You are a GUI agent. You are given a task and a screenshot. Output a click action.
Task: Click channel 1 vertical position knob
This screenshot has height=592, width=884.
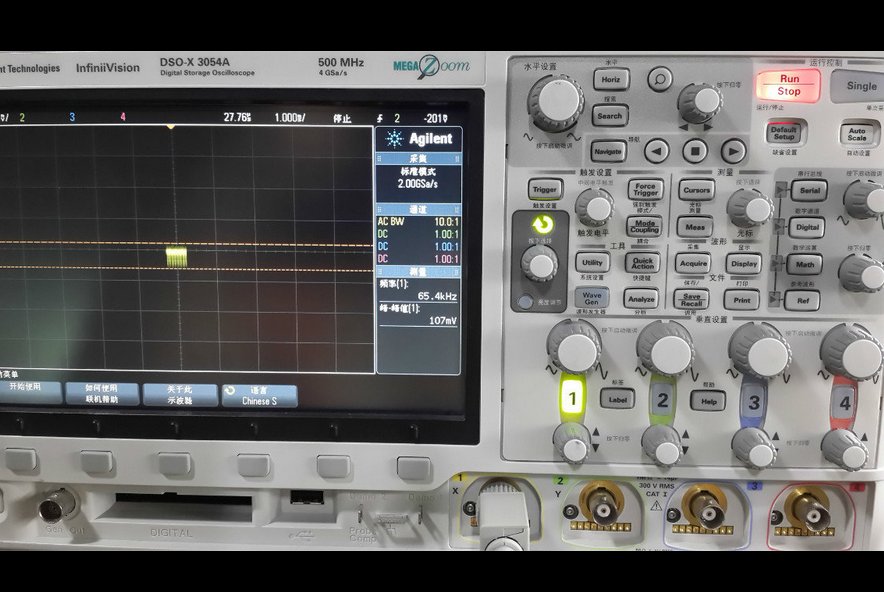572,443
